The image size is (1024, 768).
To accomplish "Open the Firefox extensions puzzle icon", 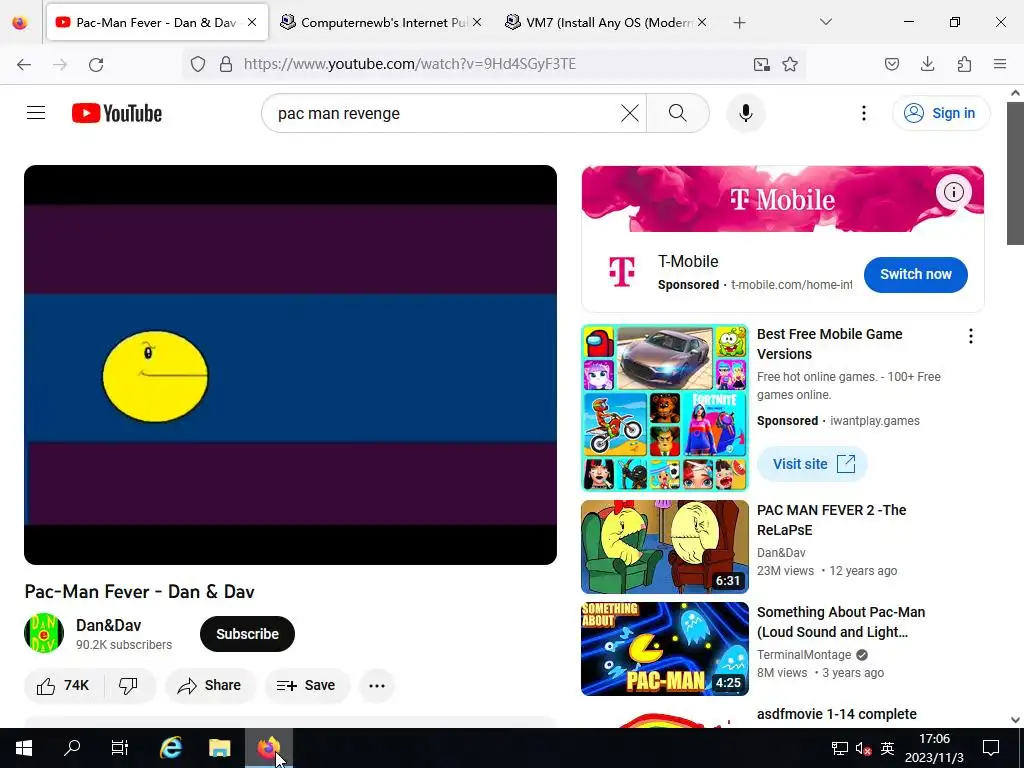I will pyautogui.click(x=964, y=64).
